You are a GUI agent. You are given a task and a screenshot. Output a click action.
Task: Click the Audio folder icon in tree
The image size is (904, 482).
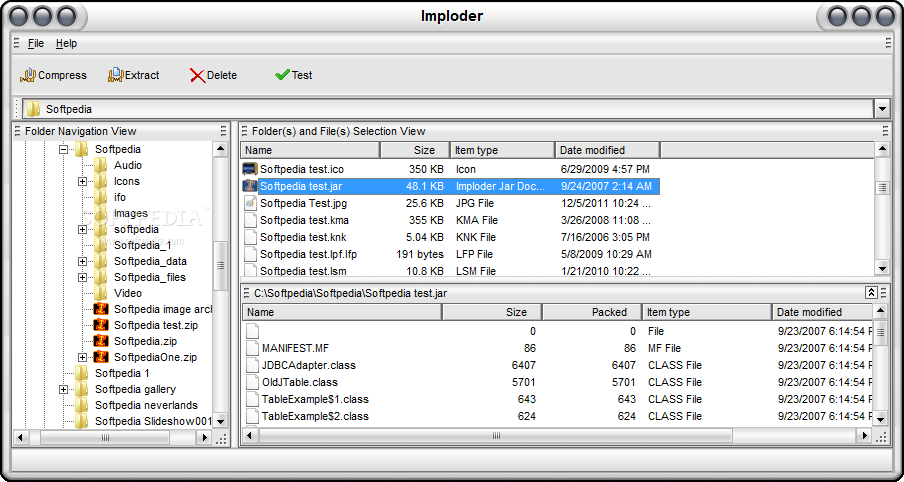click(101, 165)
